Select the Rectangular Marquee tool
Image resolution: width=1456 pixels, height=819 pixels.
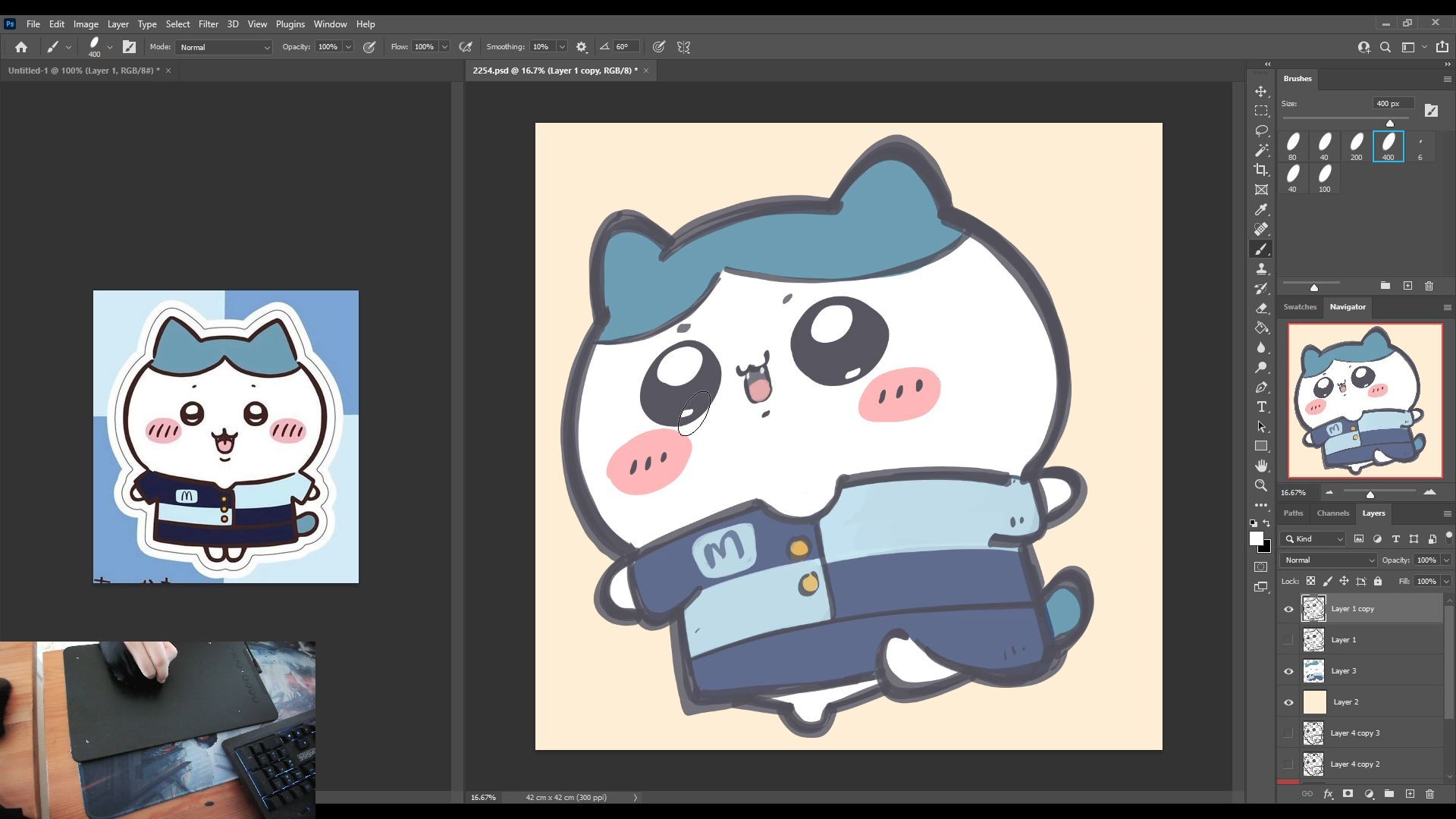coord(1261,111)
